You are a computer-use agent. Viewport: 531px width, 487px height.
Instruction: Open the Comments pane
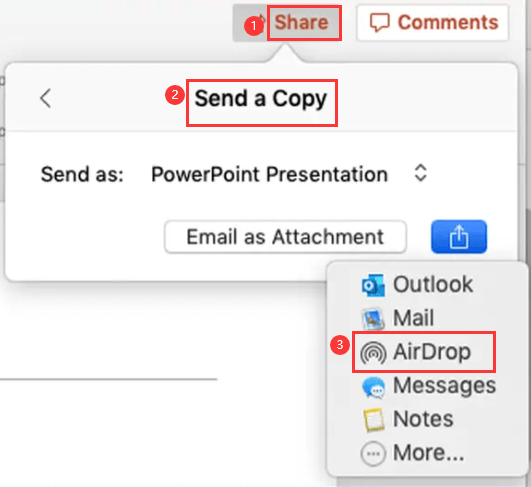point(433,23)
